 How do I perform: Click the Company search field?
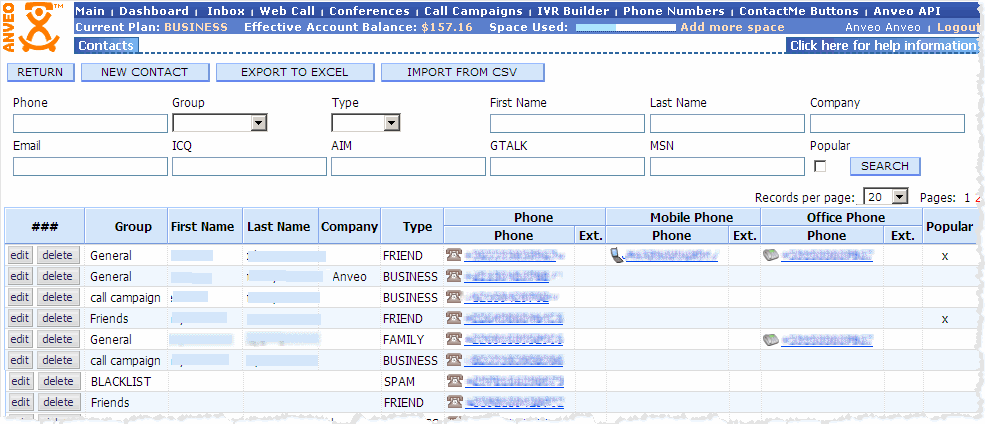[888, 124]
